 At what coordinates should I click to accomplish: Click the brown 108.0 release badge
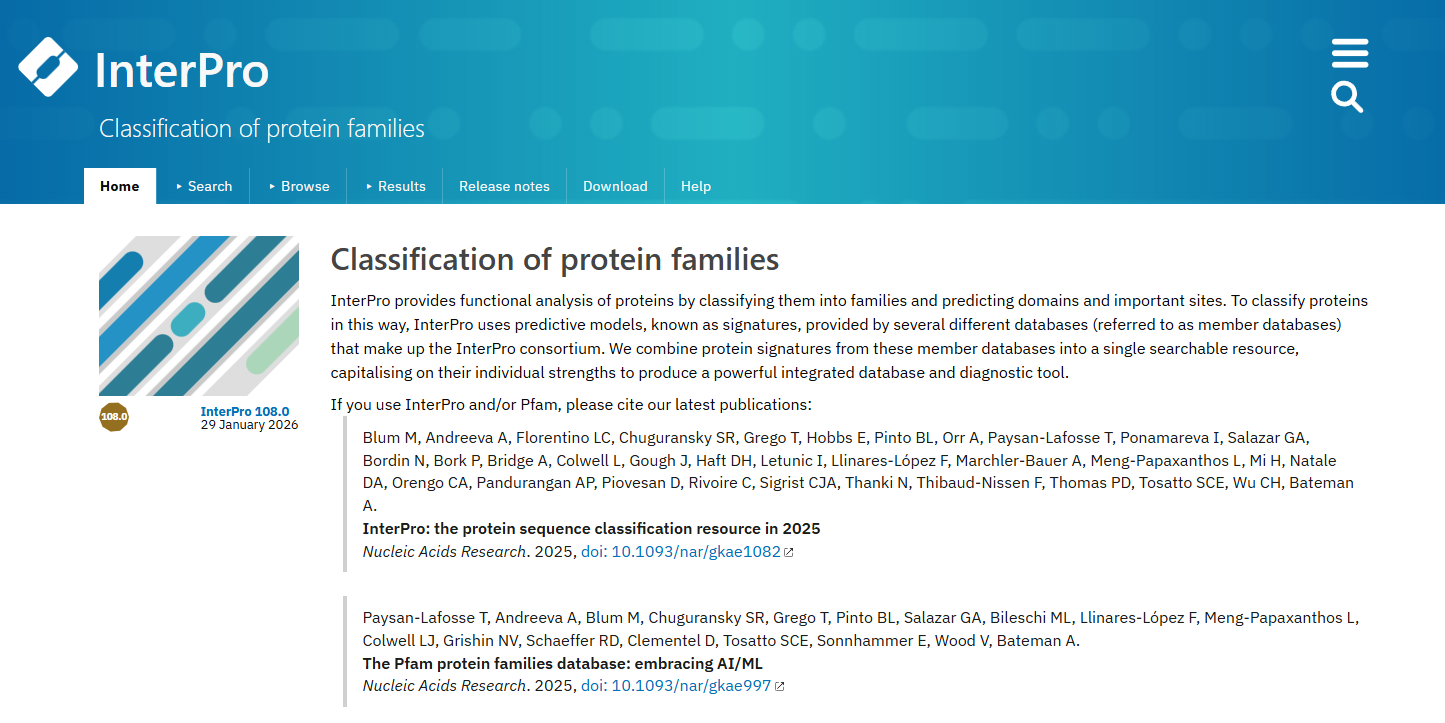pos(114,416)
